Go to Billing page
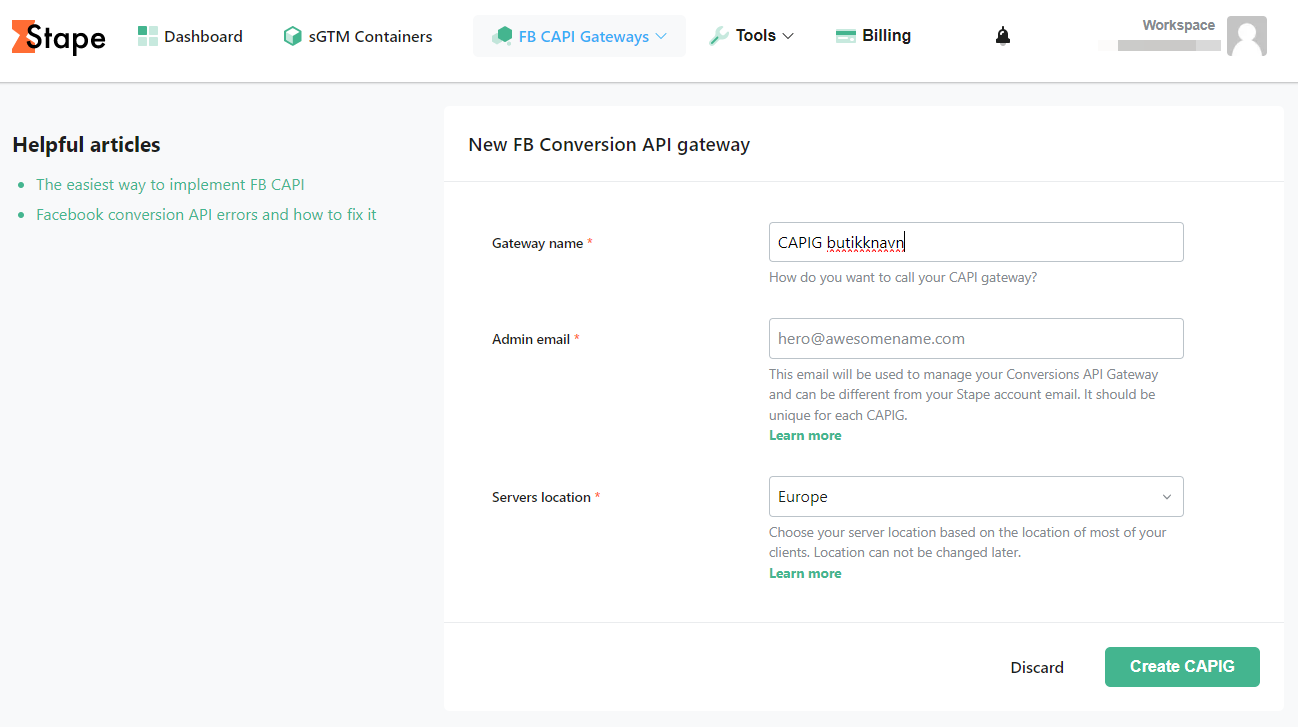The height and width of the screenshot is (727, 1298). click(887, 36)
